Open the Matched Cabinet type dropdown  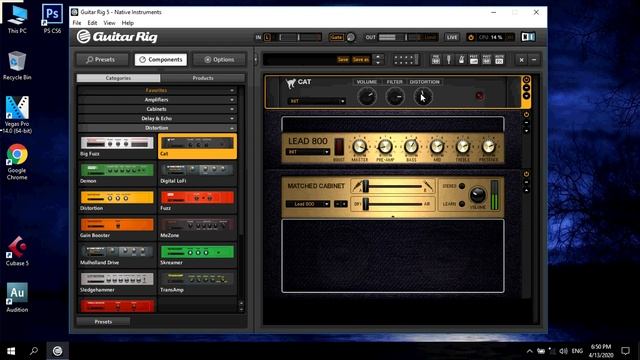308,204
